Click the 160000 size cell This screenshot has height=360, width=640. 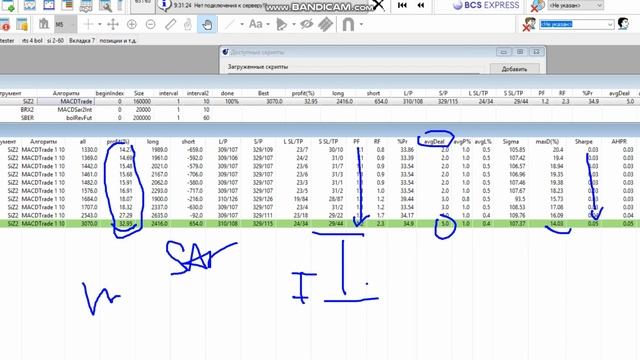[142, 101]
